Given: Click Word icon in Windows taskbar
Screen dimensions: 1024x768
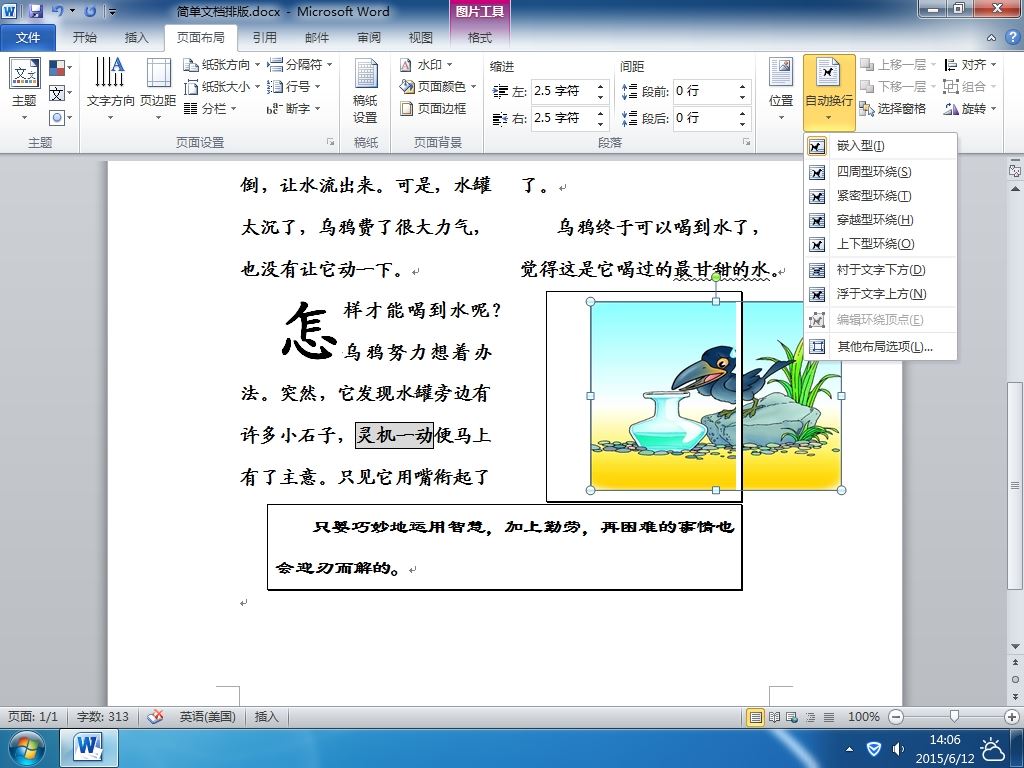Looking at the screenshot, I should [x=89, y=748].
